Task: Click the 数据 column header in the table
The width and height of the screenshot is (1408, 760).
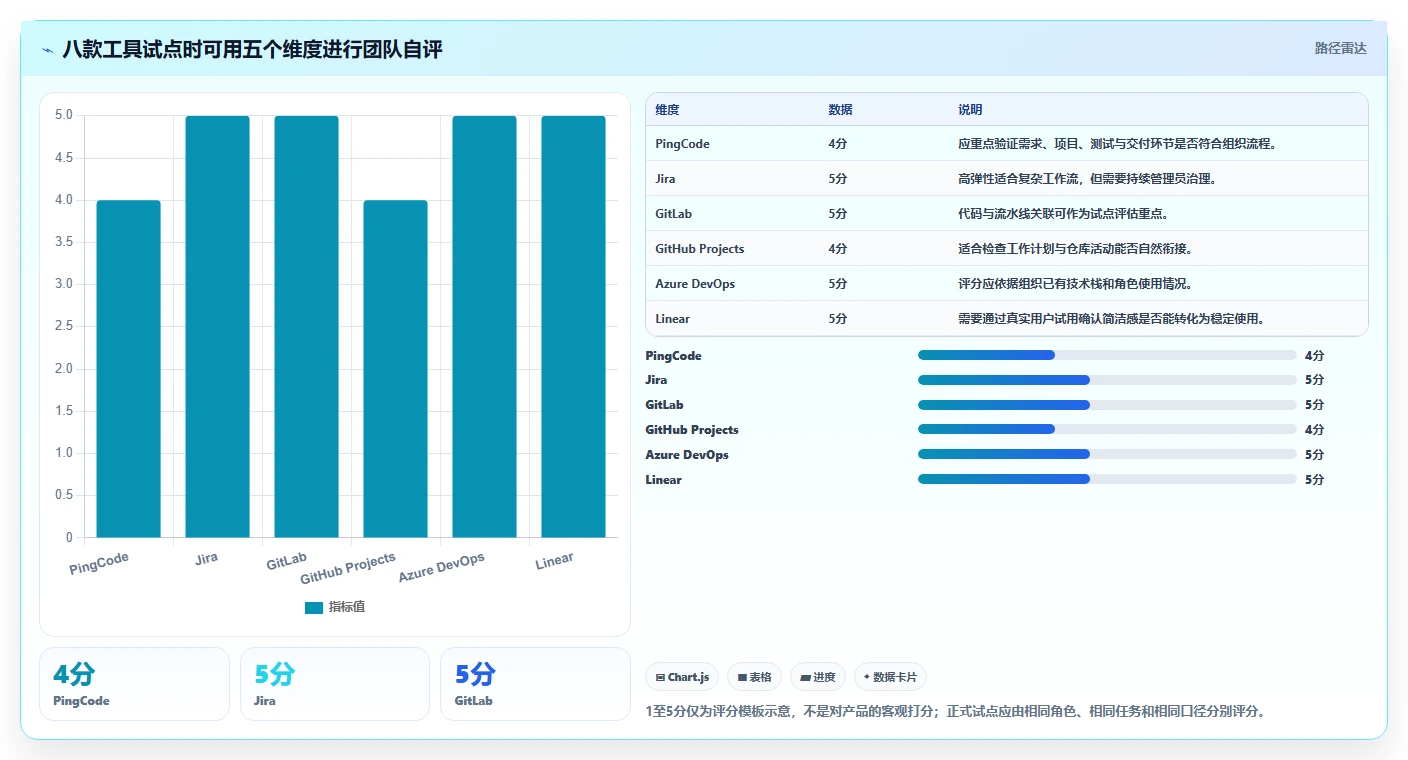Action: point(840,110)
